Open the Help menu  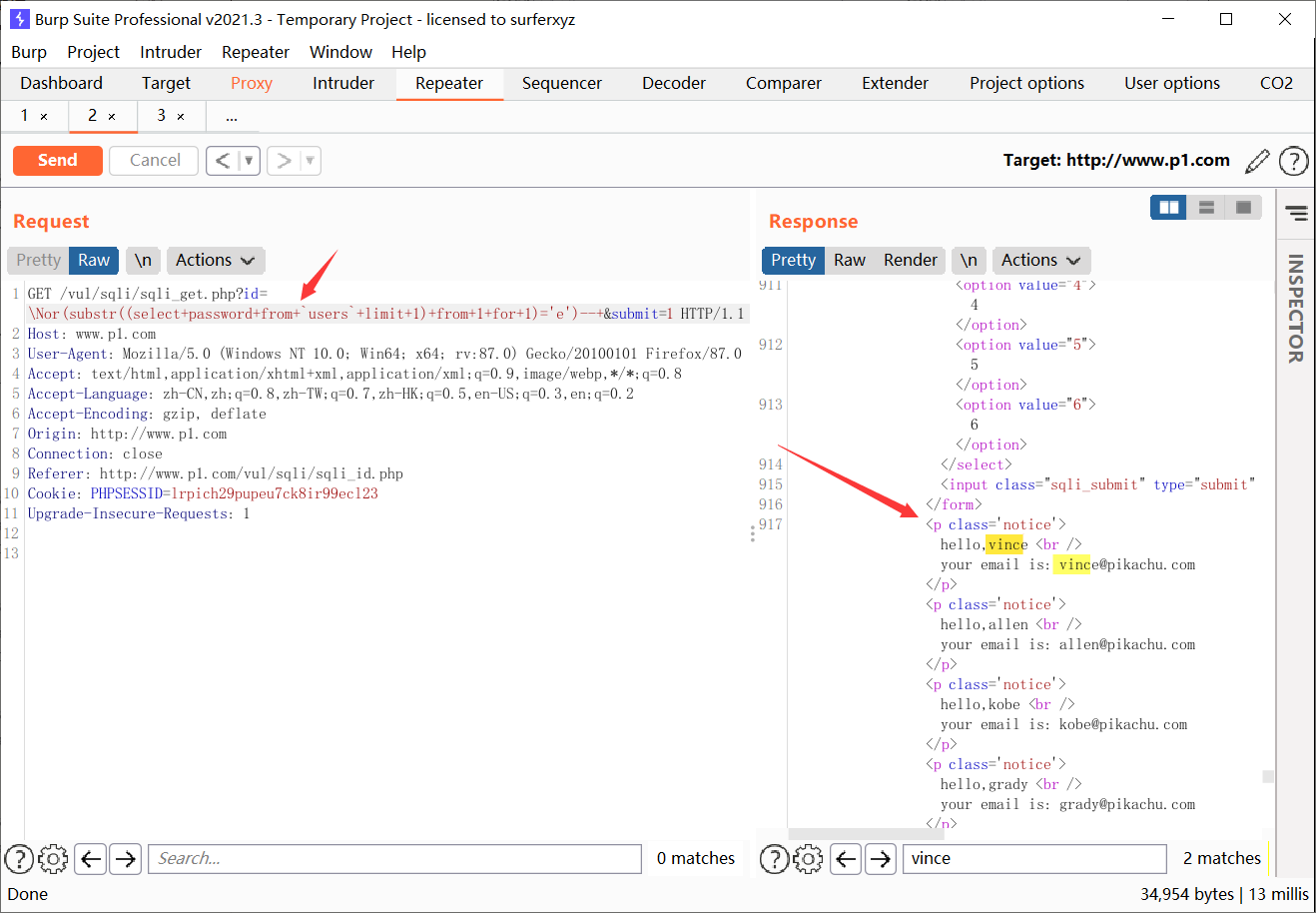click(x=408, y=52)
